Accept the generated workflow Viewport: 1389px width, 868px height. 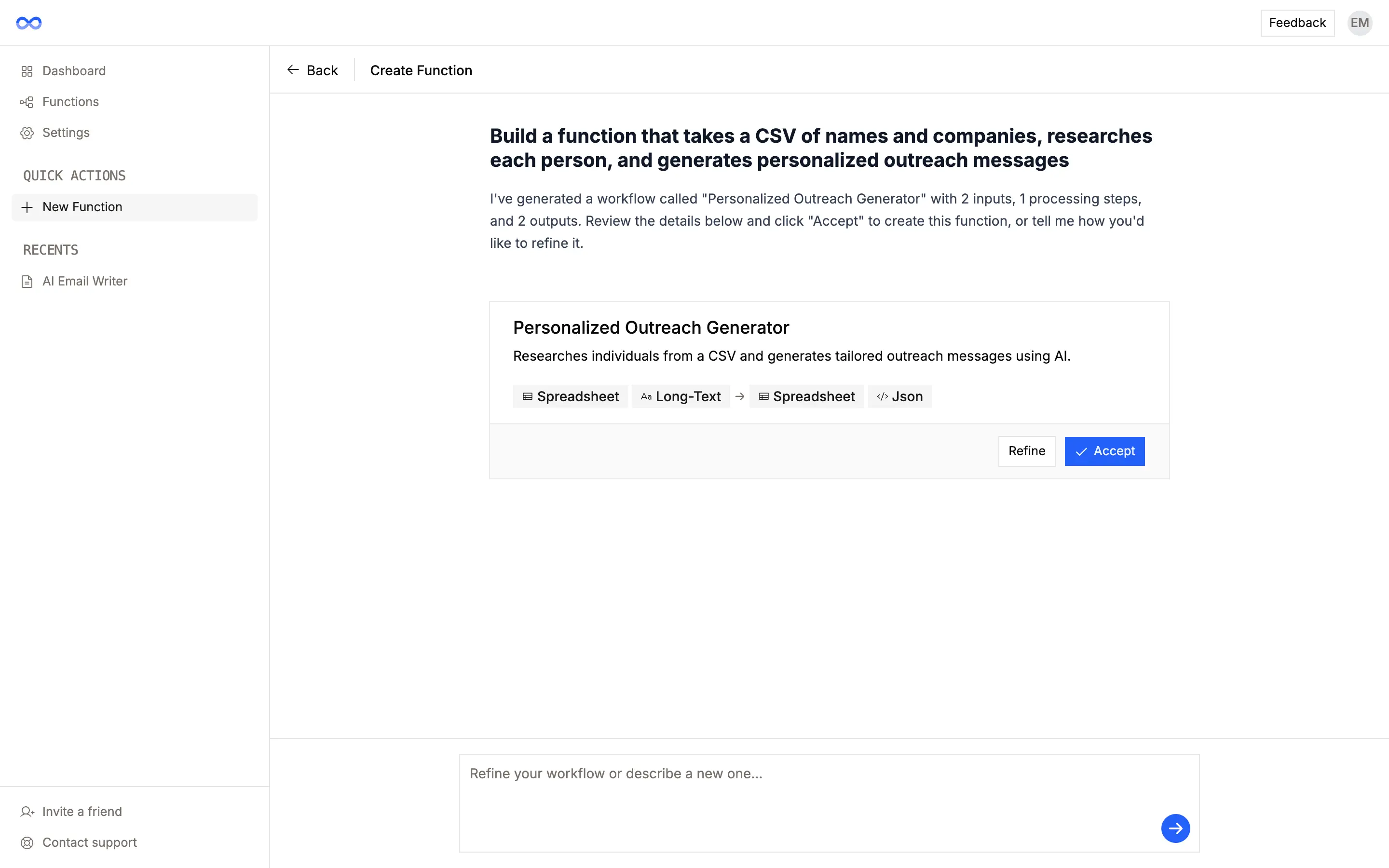(1104, 451)
